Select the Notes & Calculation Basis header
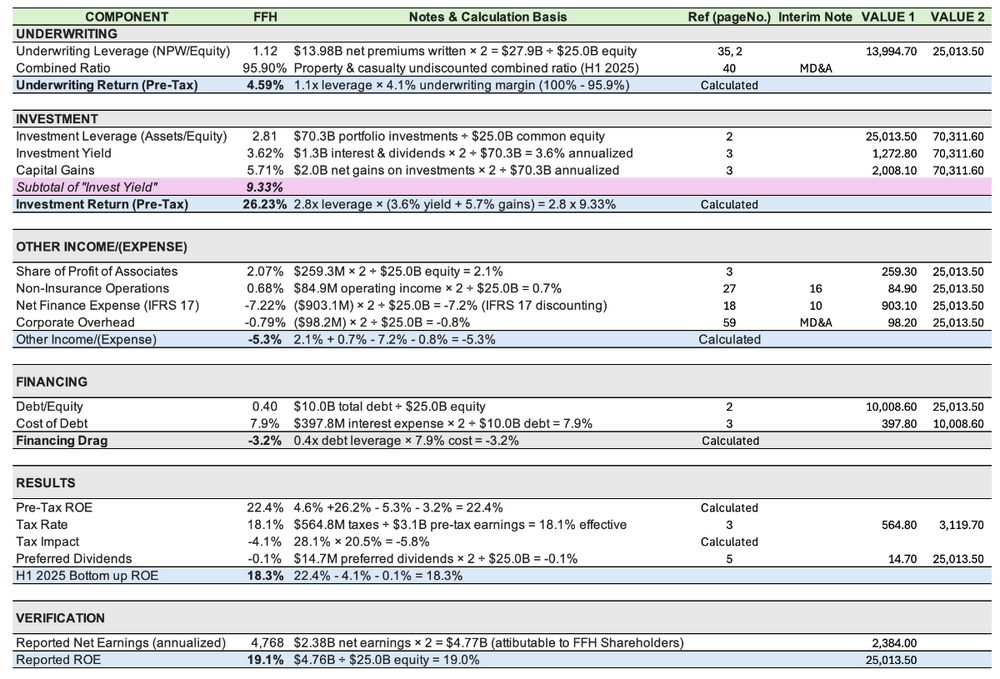 [x=488, y=17]
